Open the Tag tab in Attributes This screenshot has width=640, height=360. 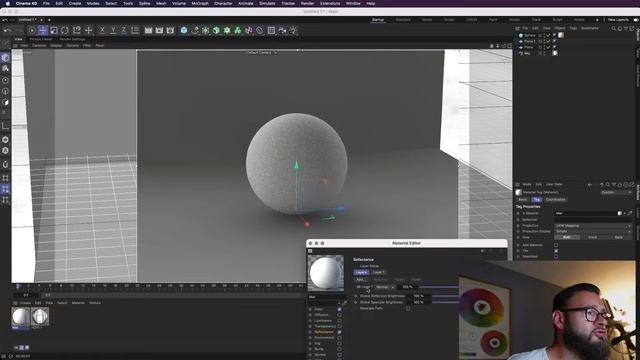536,200
